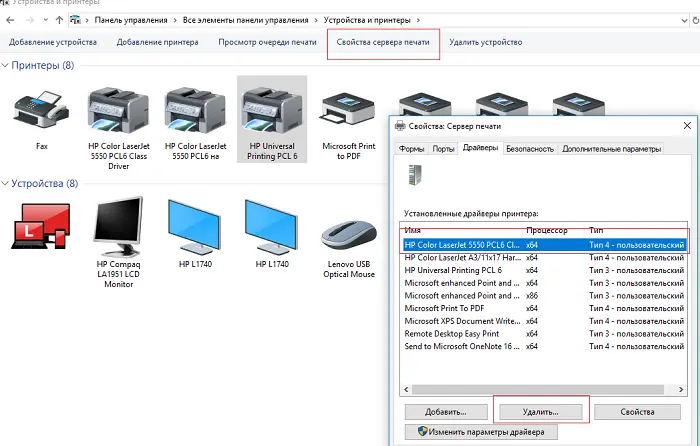
Task: Click Свойства сервера печати in toolbar
Action: [x=383, y=42]
